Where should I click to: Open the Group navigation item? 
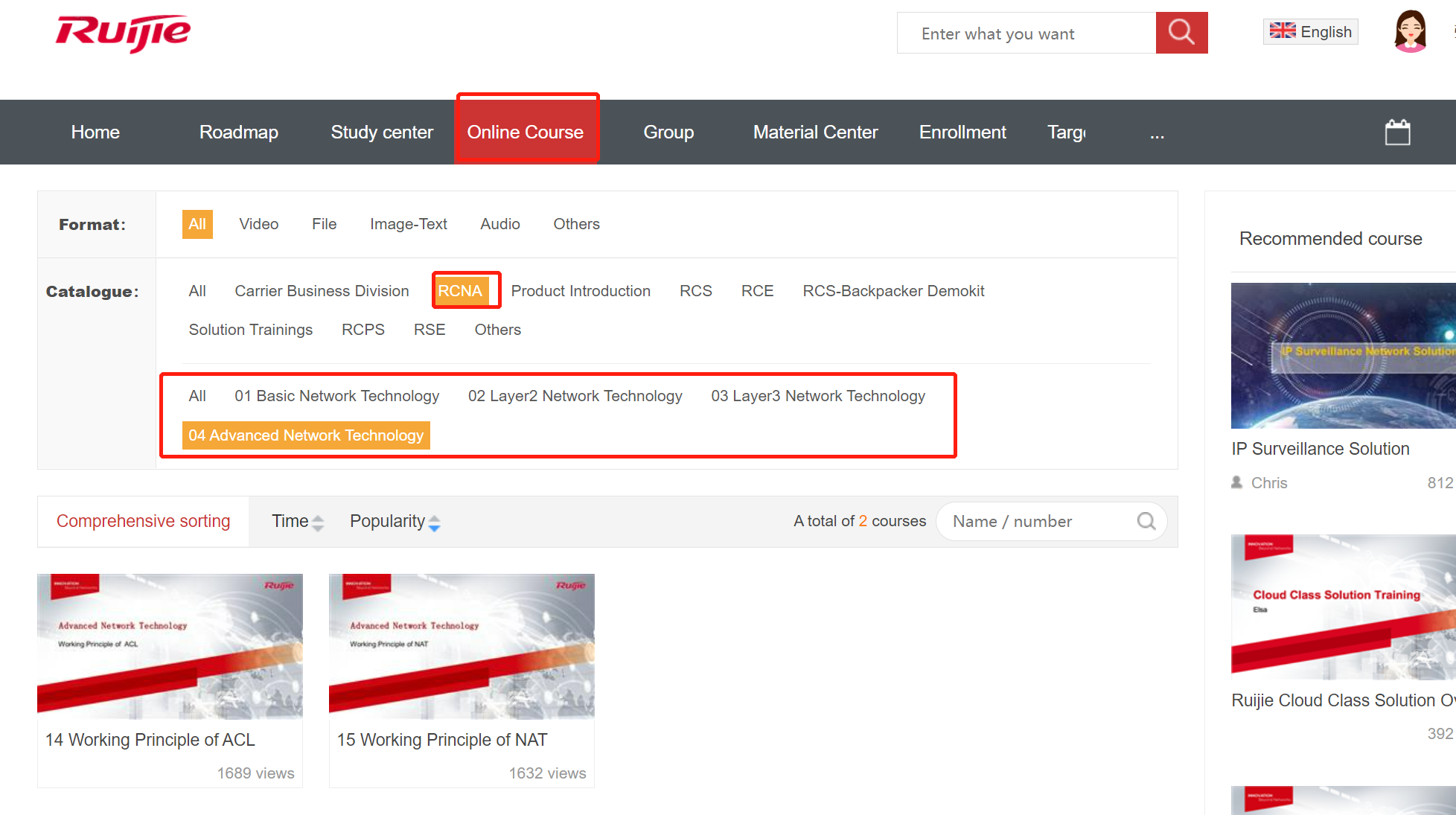click(x=668, y=132)
